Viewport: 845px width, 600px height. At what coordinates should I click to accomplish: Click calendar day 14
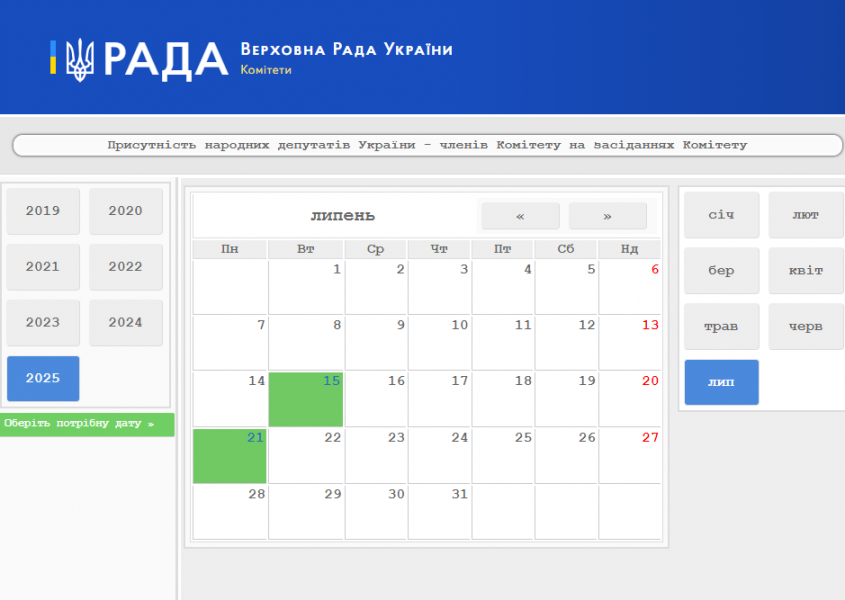[230, 399]
